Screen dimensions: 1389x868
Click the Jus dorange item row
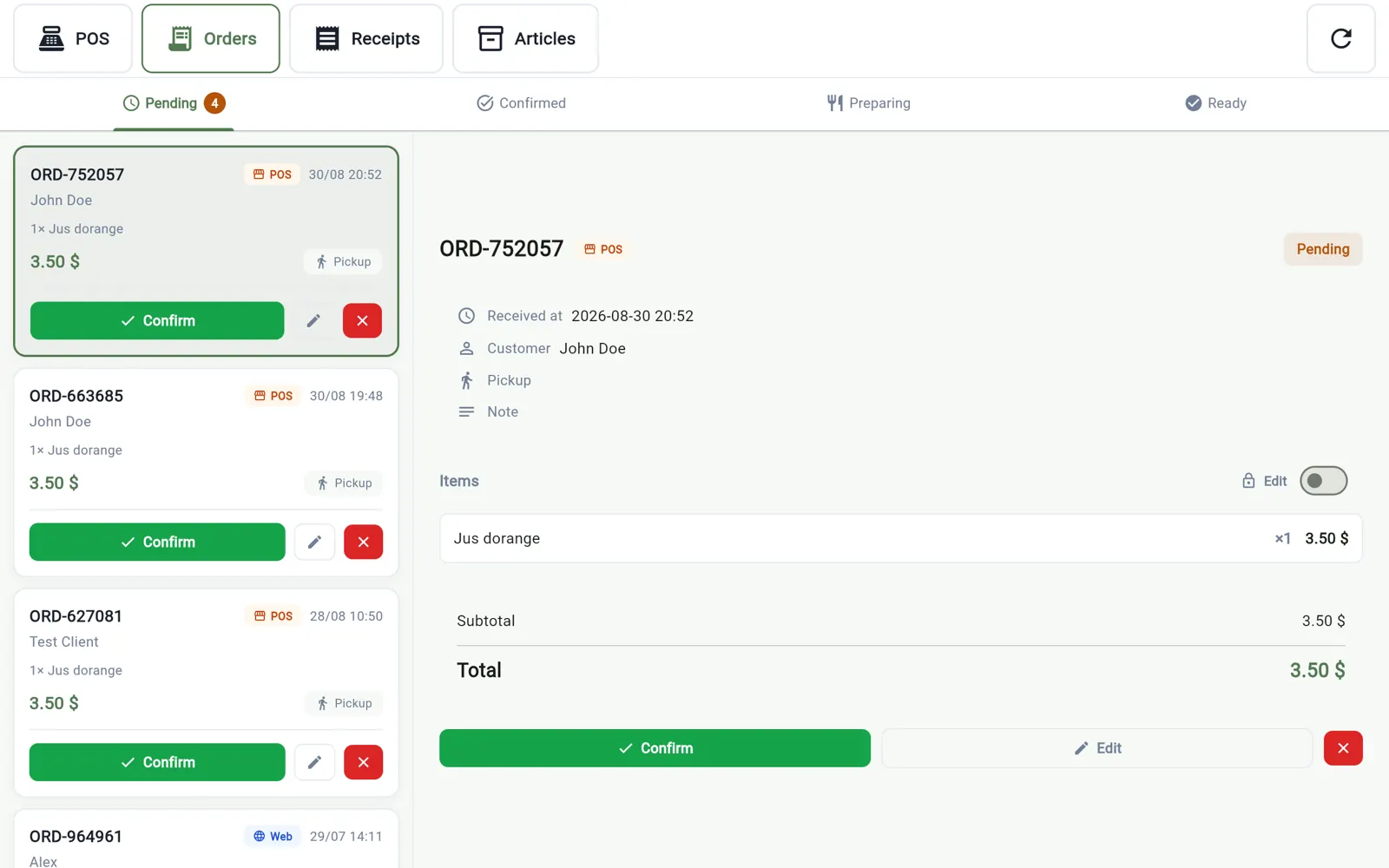pos(900,538)
